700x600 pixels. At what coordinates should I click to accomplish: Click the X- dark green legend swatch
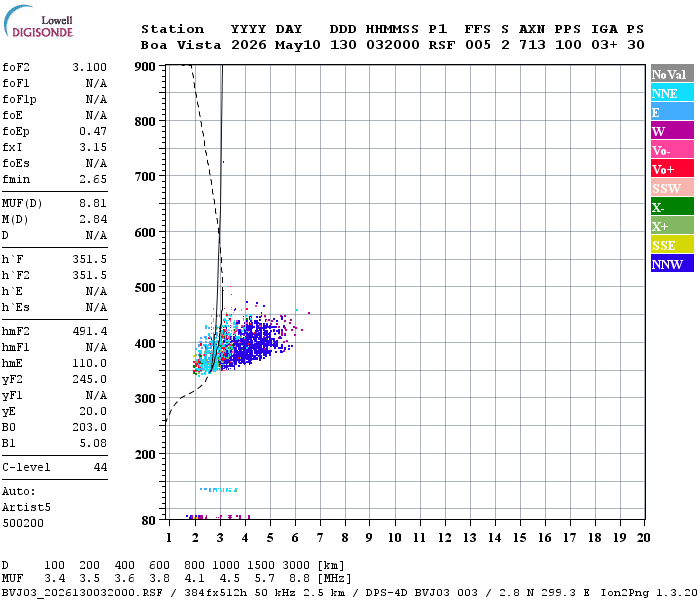point(672,207)
